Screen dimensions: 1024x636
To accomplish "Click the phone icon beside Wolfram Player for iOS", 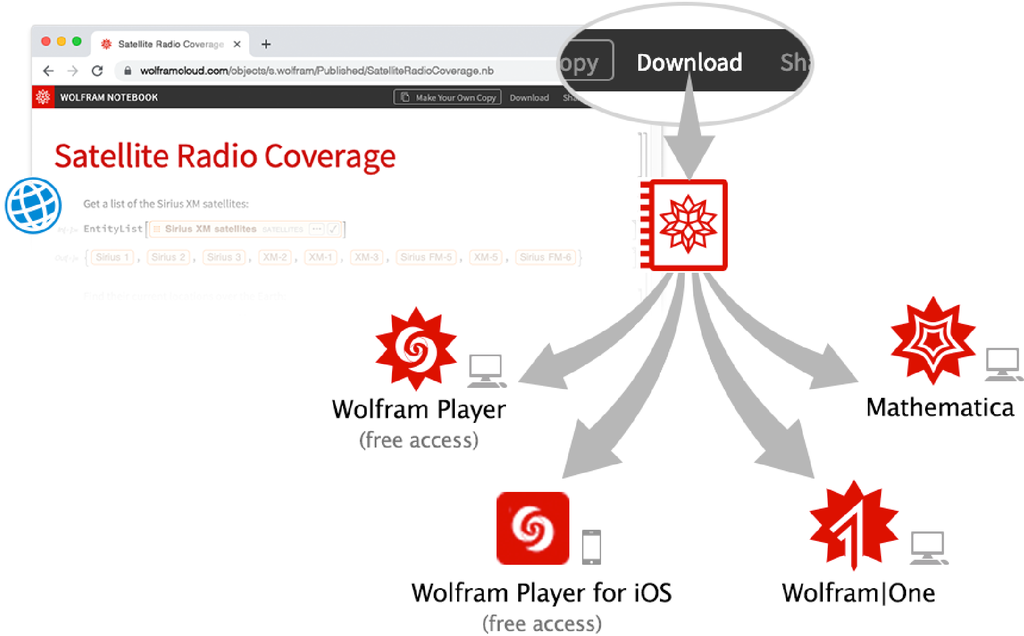I will pos(592,547).
